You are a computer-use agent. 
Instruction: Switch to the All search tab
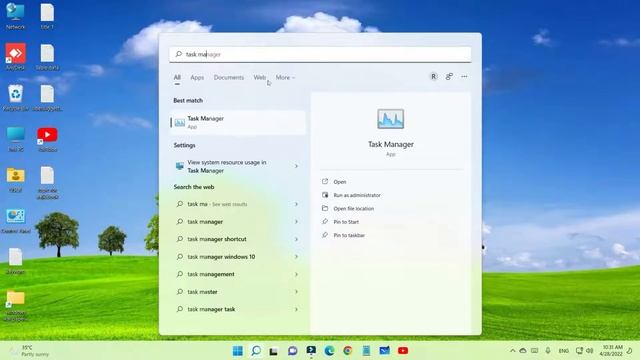[177, 77]
